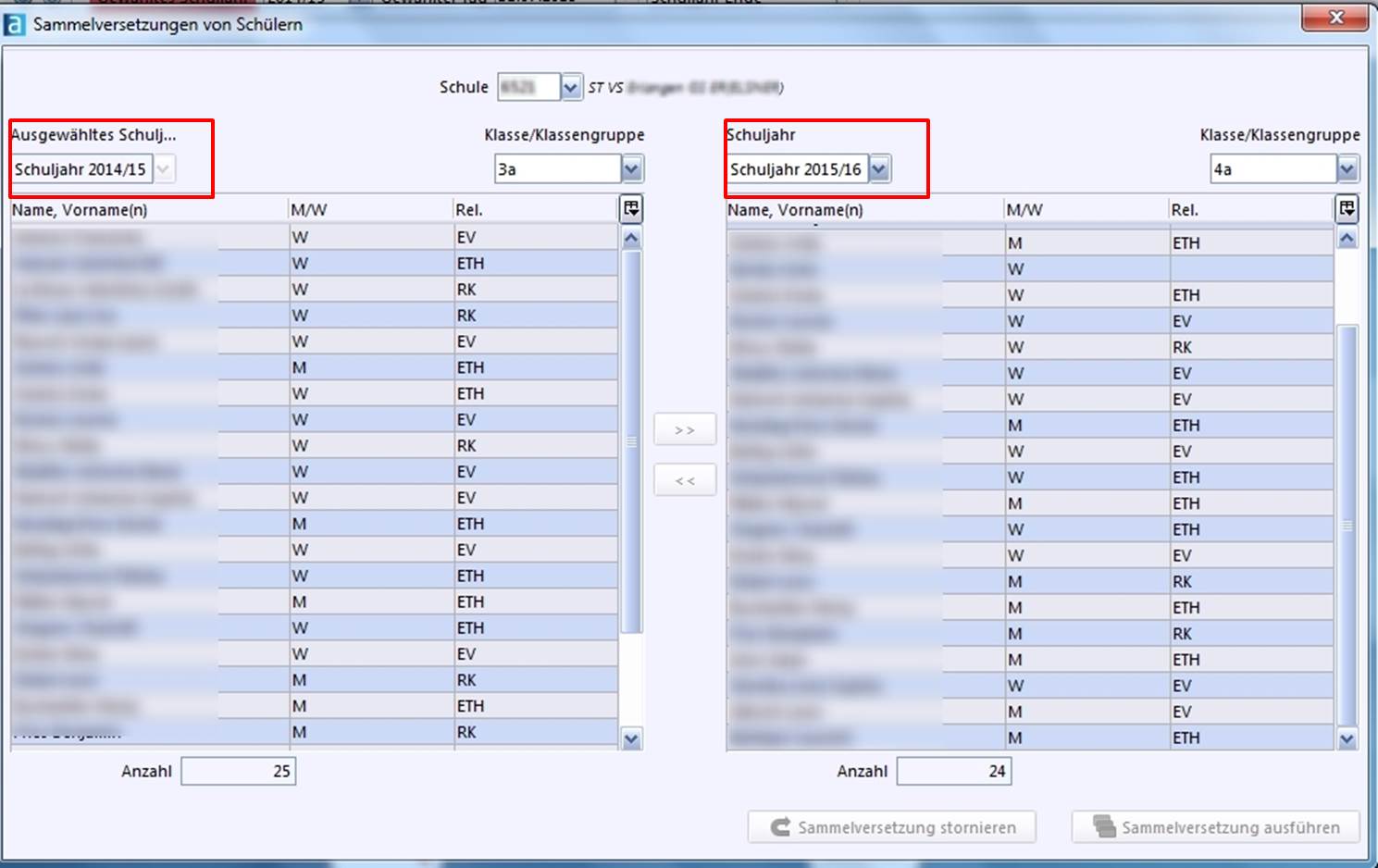Move students back with << button
This screenshot has width=1378, height=868.
685,480
